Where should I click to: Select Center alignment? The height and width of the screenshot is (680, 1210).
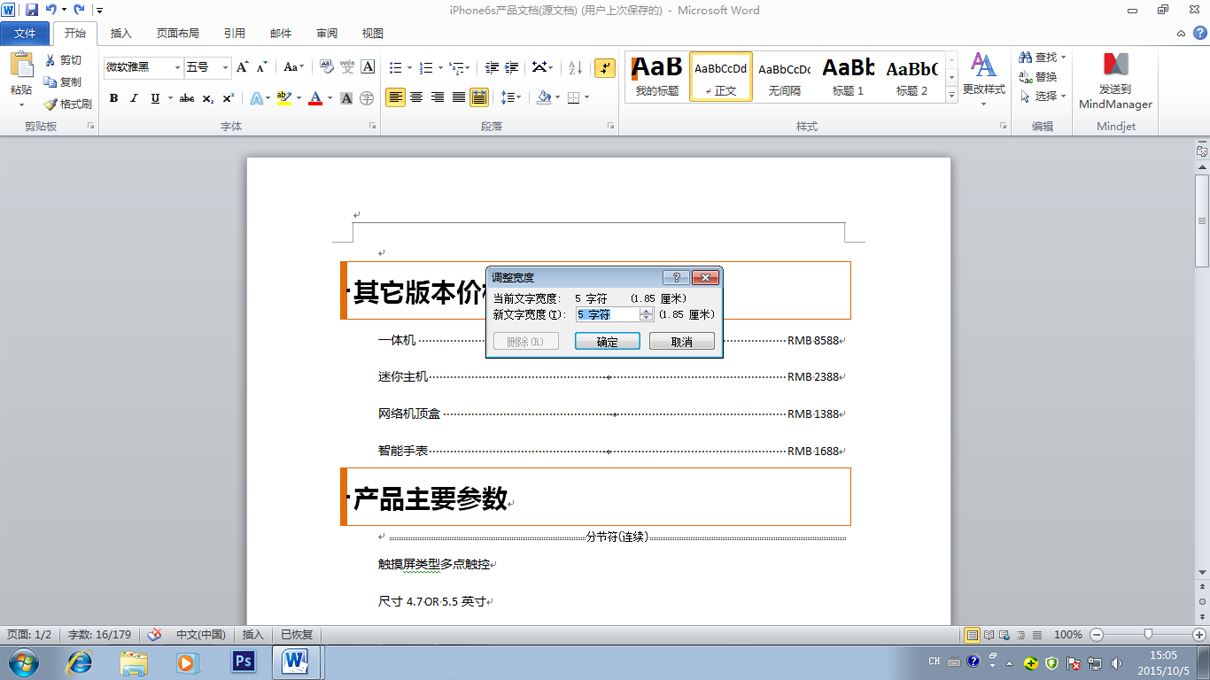[417, 98]
